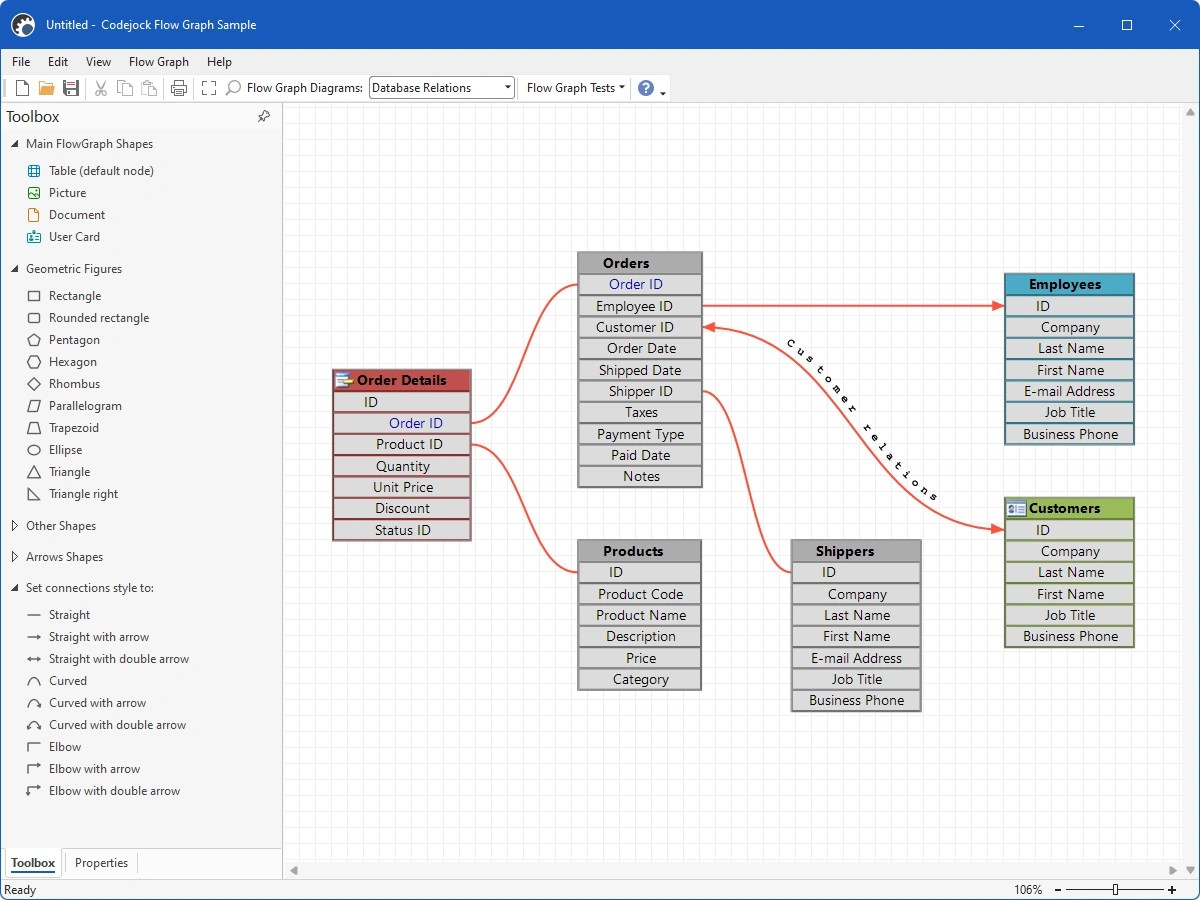1200x900 pixels.
Task: Collapse the Main FlowGraph Shapes group
Action: 15,144
